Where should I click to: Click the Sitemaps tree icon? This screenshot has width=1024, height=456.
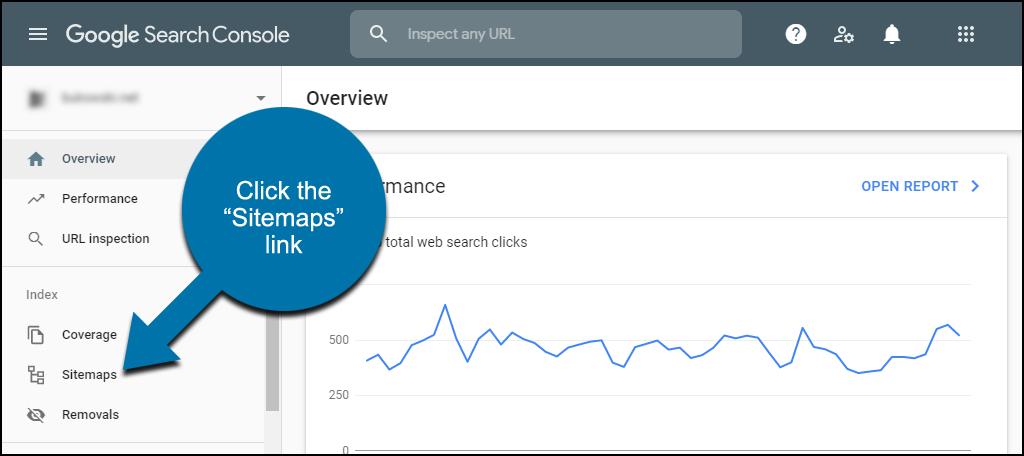click(36, 375)
